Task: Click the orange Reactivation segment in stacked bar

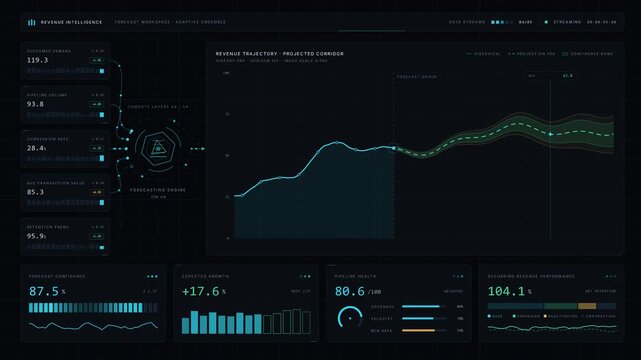Action: pyautogui.click(x=587, y=306)
